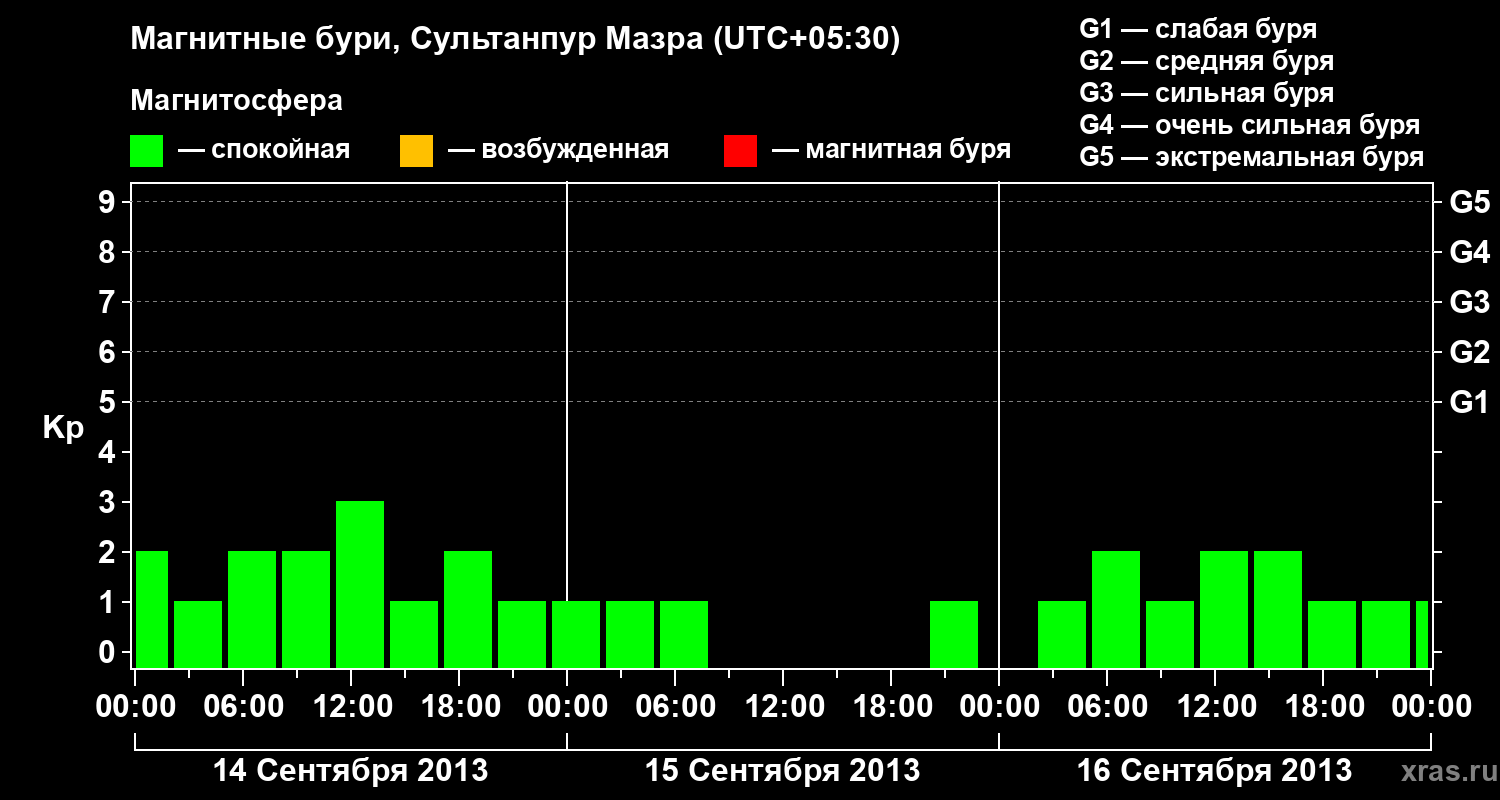
Task: Click the 'G5' right-axis storm level label
Action: 1469,202
